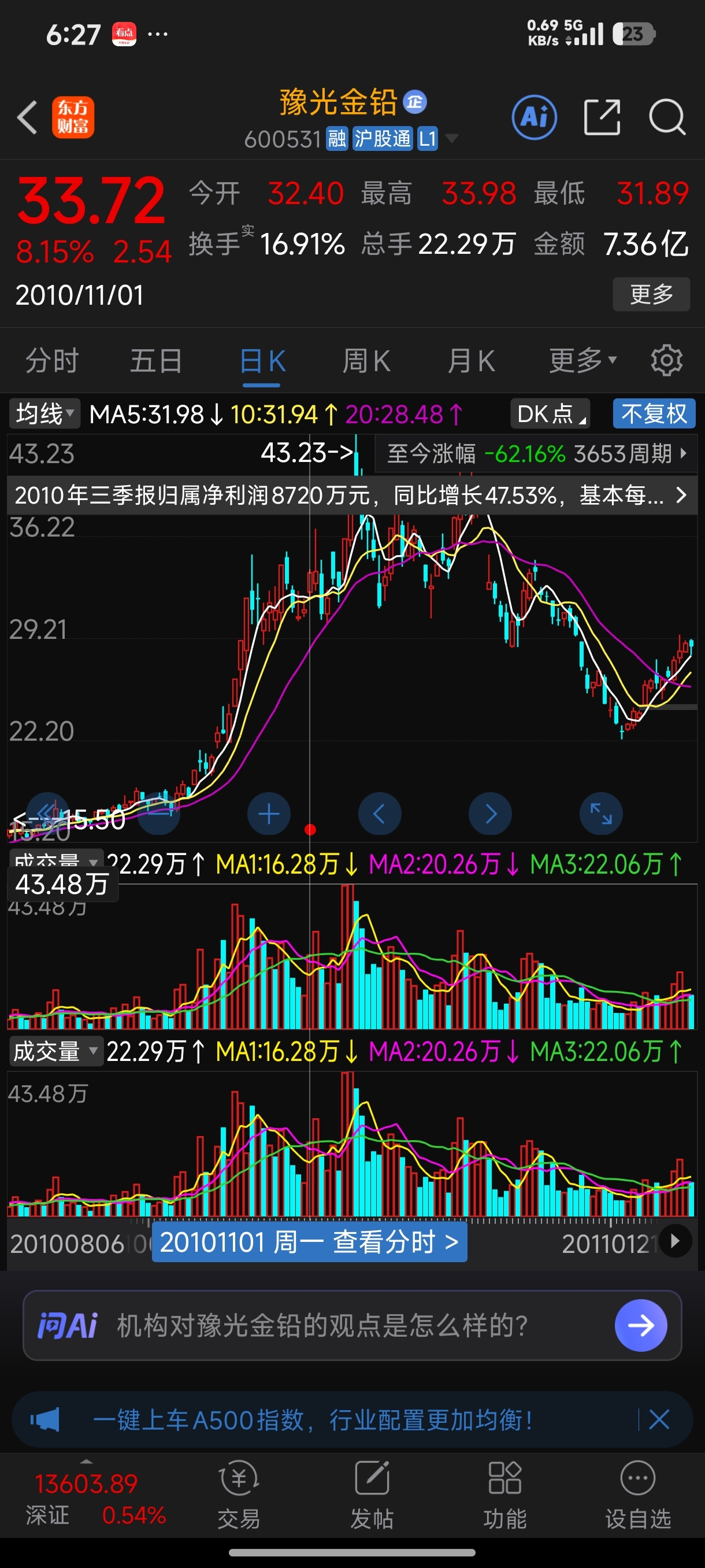Expand 至今涨幅 period info arrow
The image size is (705, 1568).
[683, 453]
